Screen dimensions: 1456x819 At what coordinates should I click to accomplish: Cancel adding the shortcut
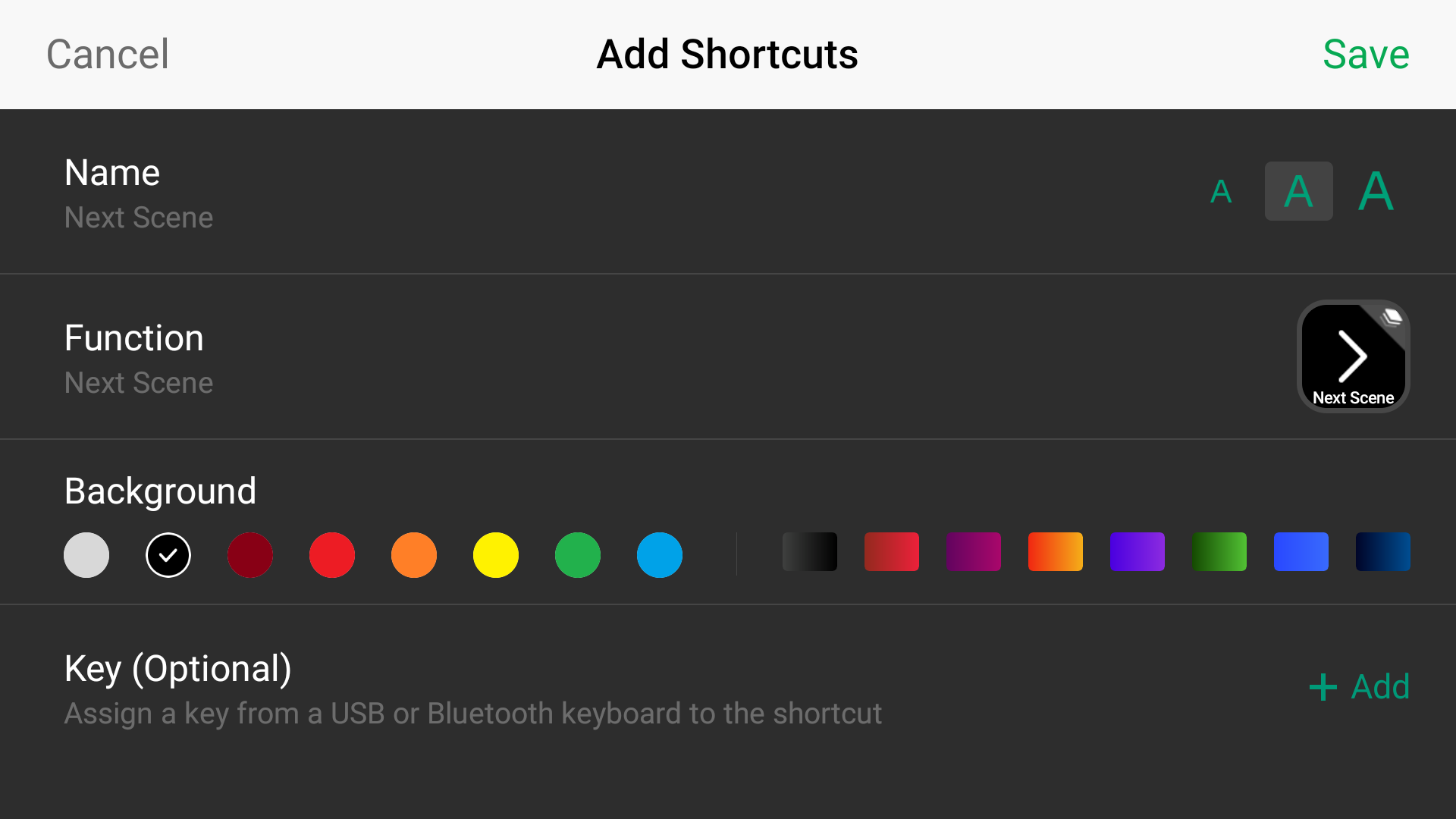pos(108,55)
